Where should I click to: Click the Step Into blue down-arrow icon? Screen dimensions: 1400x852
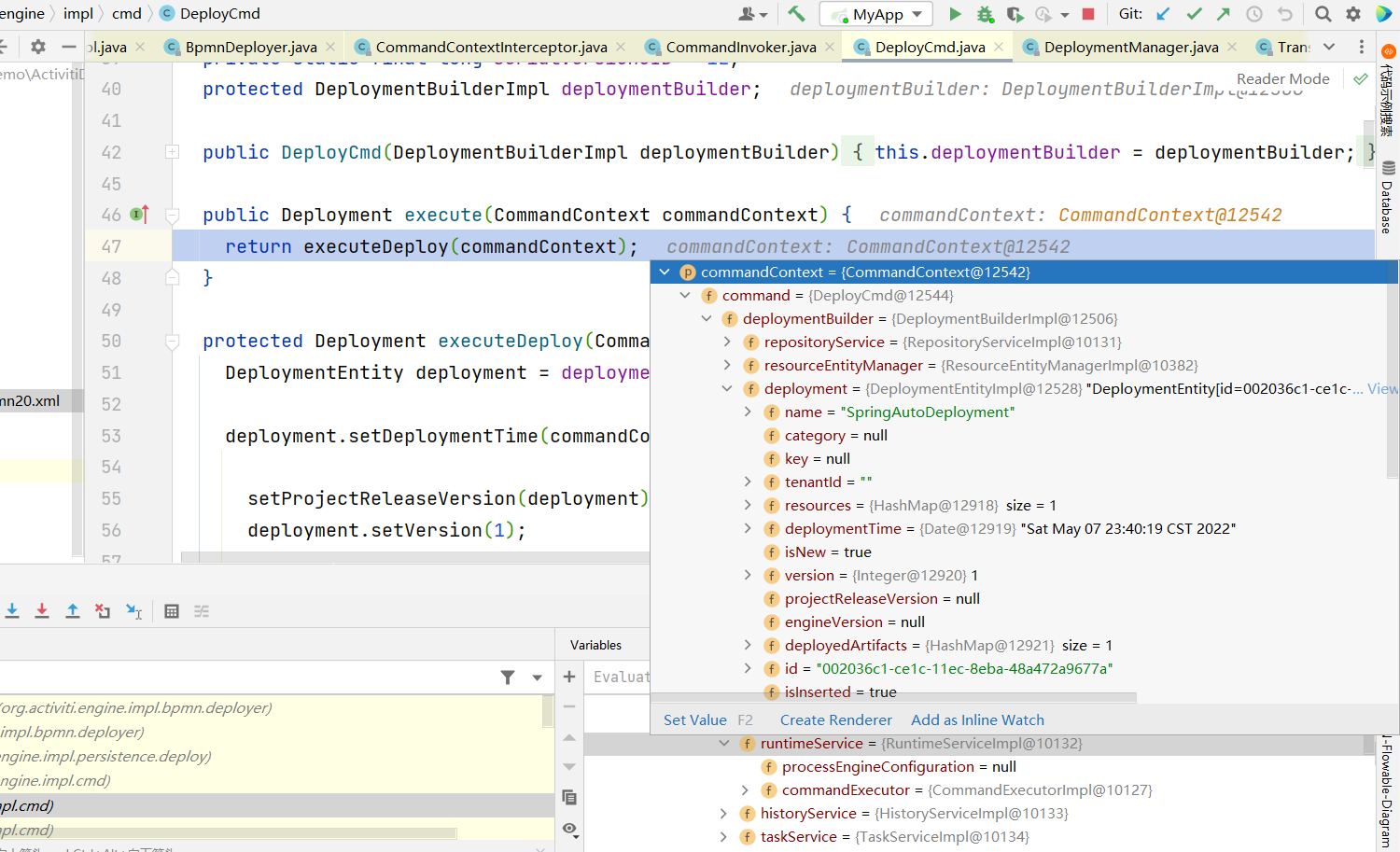pyautogui.click(x=12, y=611)
